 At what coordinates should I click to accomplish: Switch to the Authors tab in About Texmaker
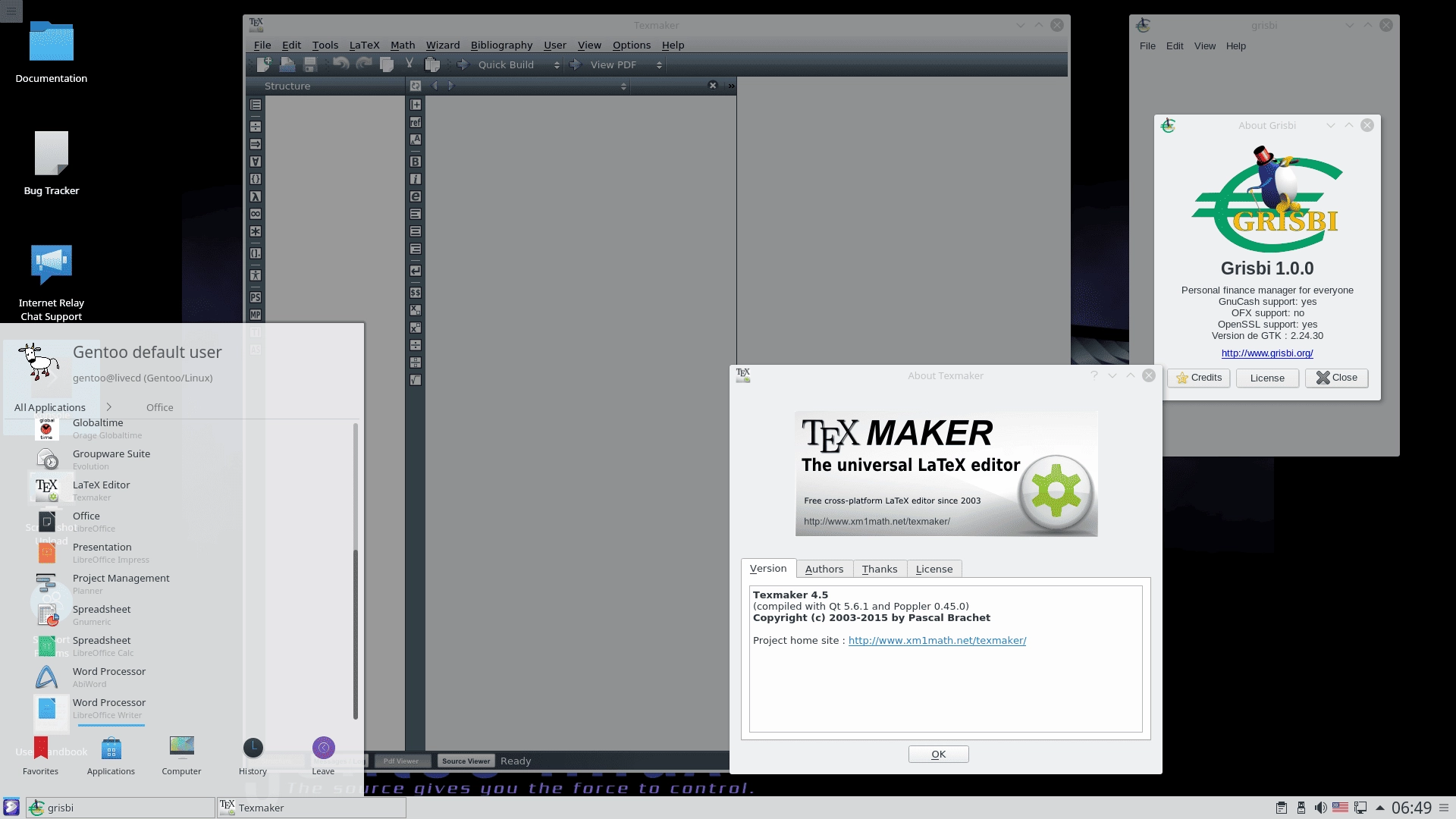point(824,569)
